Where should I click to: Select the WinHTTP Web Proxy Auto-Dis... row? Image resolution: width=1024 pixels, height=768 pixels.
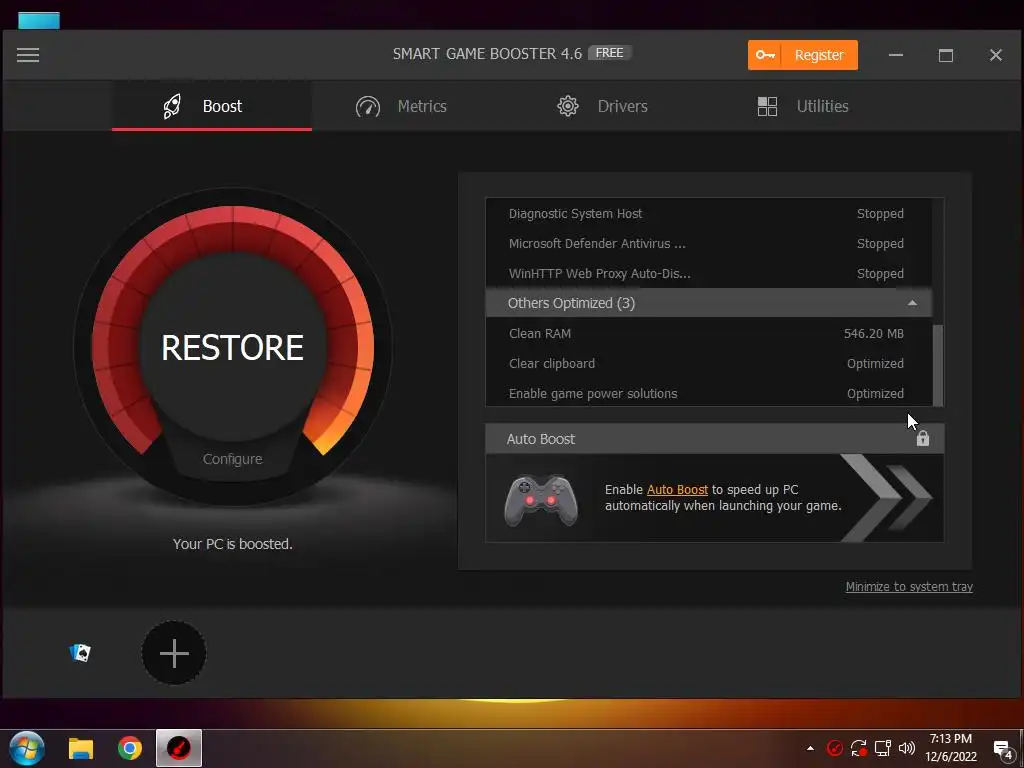[x=709, y=274]
